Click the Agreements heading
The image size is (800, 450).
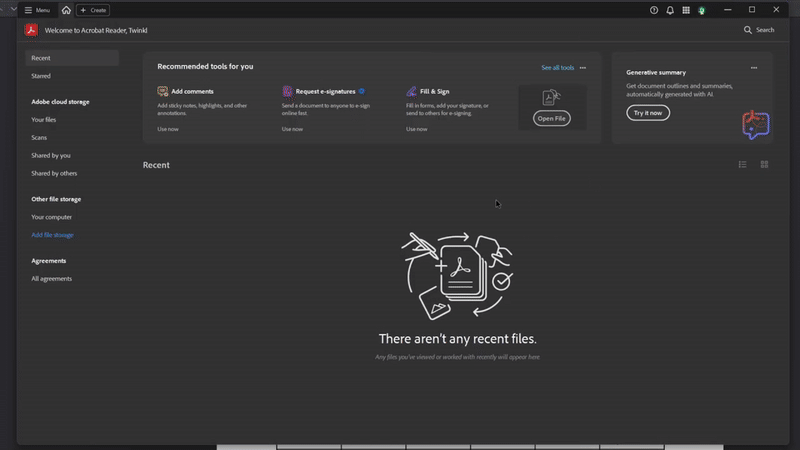tap(48, 261)
